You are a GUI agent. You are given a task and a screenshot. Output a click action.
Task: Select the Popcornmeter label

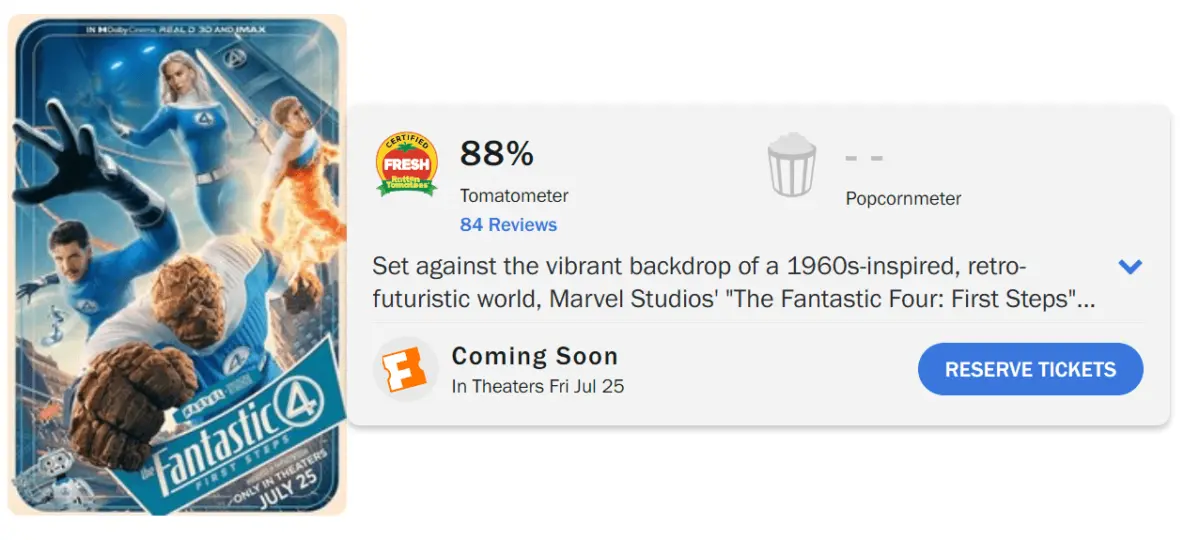[903, 199]
